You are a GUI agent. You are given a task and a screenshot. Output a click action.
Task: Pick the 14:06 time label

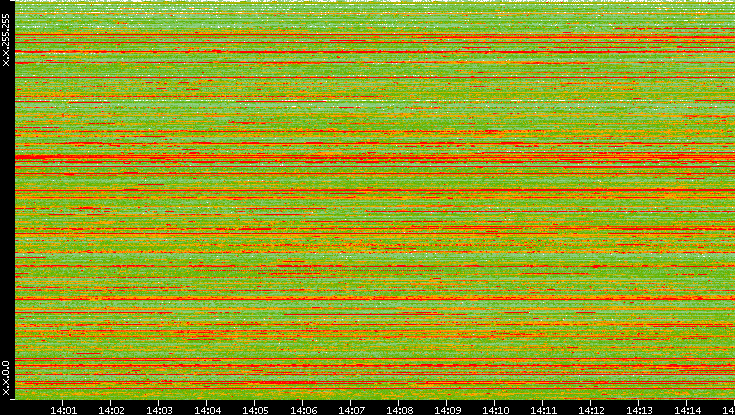coord(304,410)
